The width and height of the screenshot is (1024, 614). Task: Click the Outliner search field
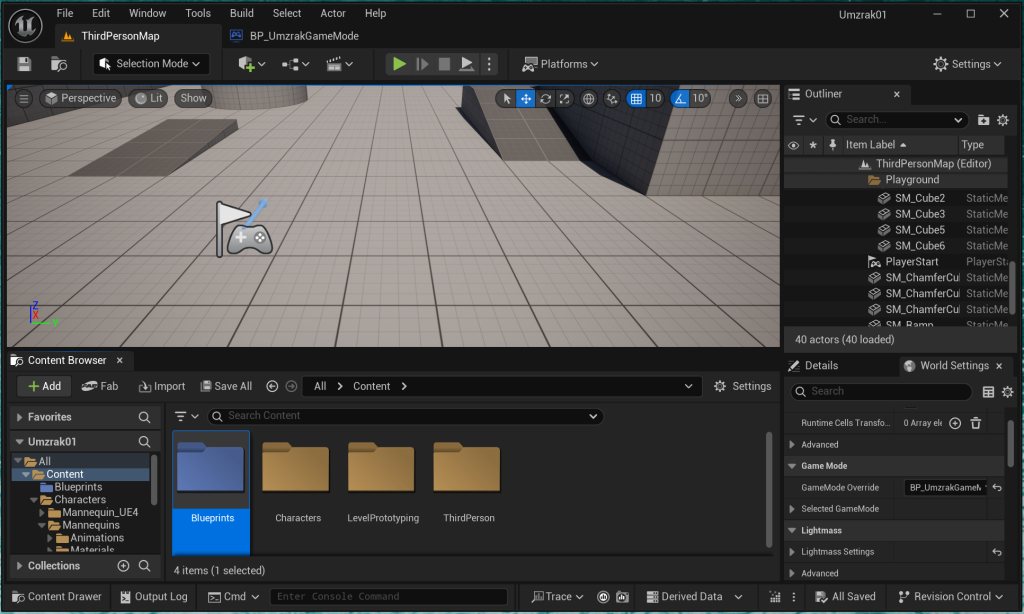[896, 120]
